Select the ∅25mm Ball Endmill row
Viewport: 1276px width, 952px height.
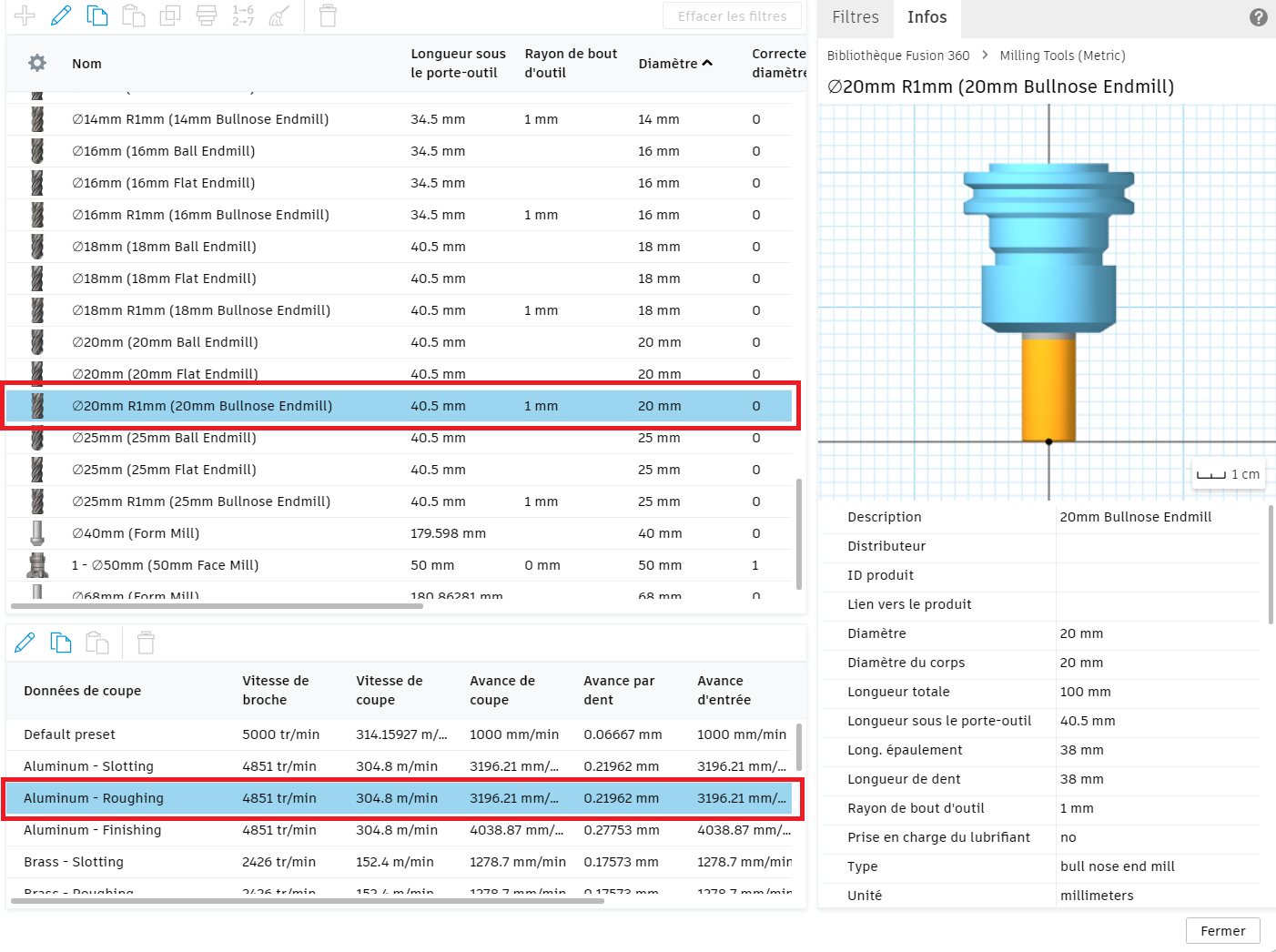[x=164, y=438]
